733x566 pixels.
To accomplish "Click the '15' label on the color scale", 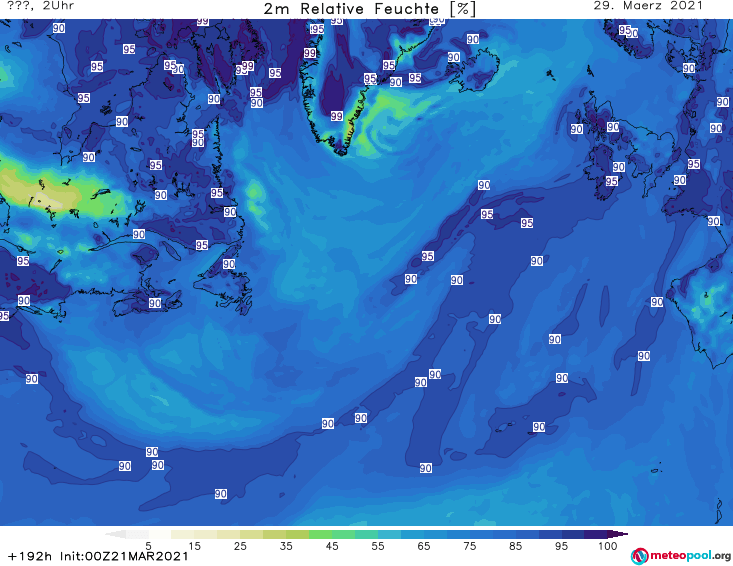I will [194, 546].
